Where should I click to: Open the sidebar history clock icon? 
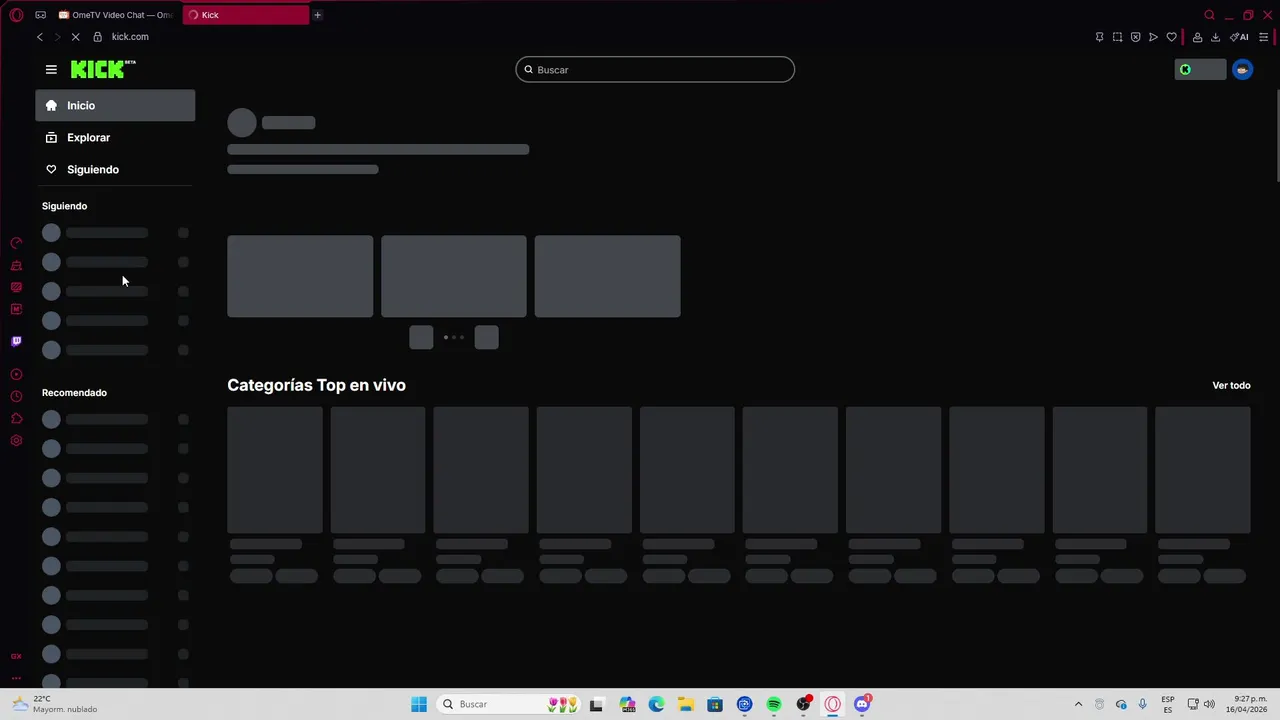point(16,396)
